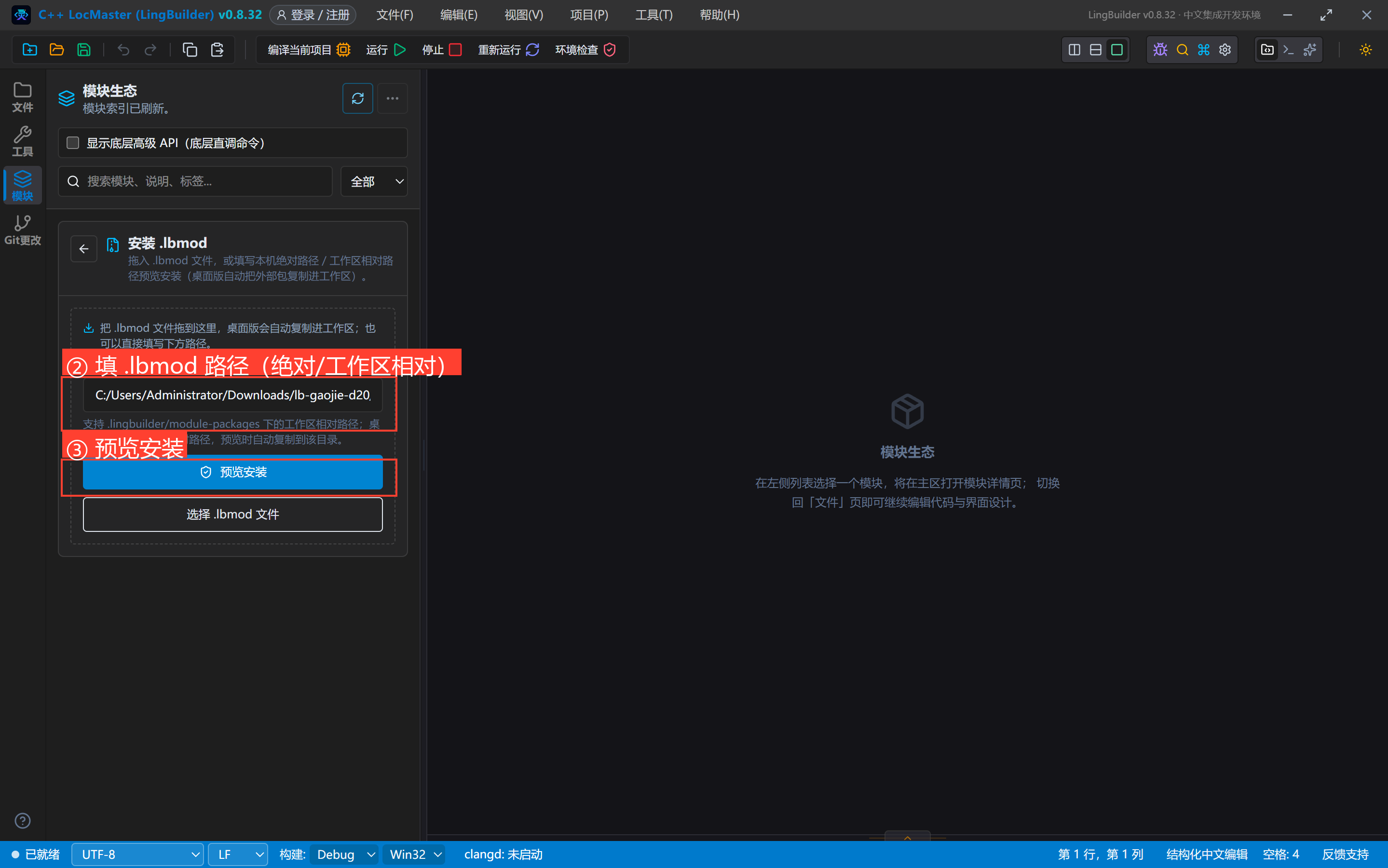Screen dimensions: 1388x868
Task: Open the Git更改 sidebar tab
Action: [x=22, y=230]
